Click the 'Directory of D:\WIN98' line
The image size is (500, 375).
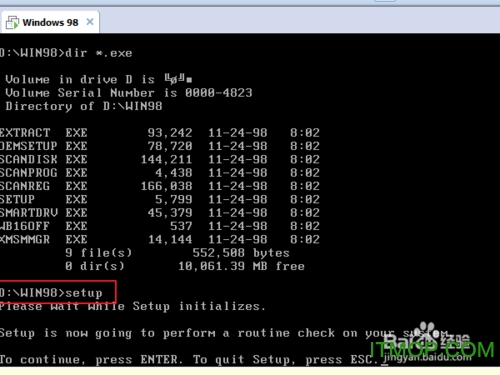click(84, 106)
